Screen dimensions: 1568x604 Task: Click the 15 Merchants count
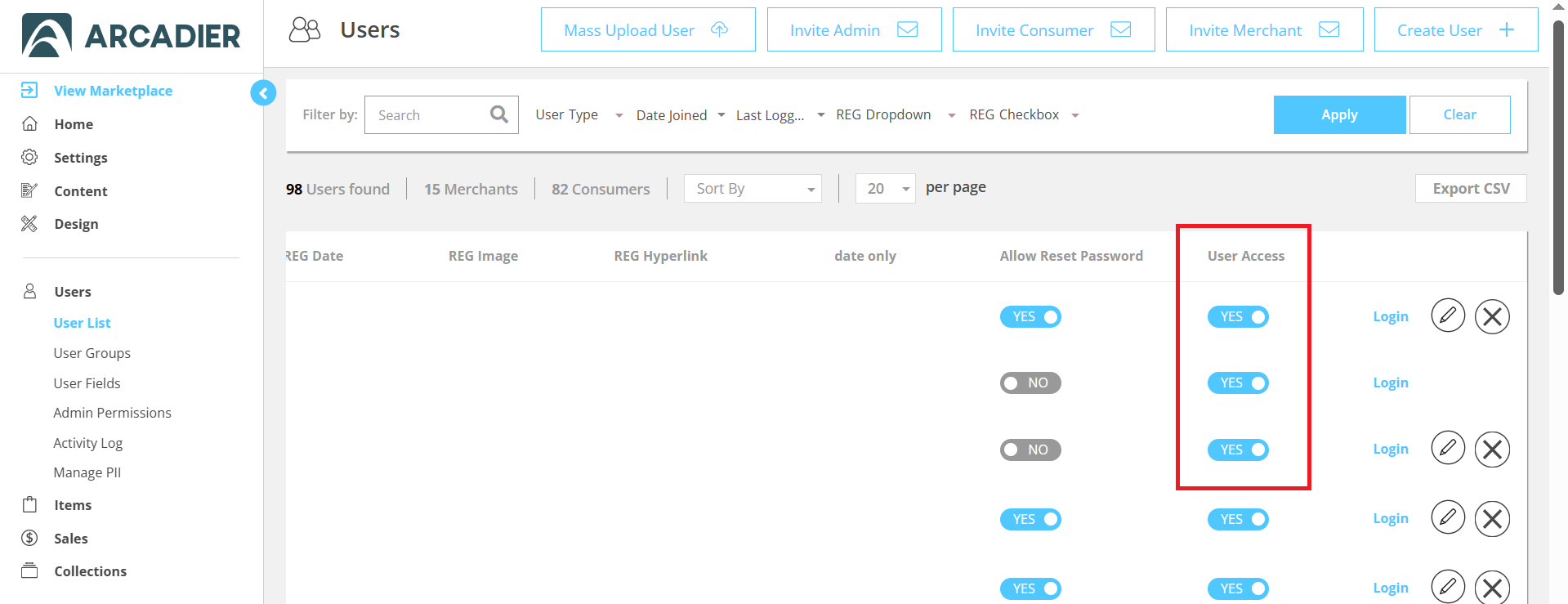tap(471, 189)
